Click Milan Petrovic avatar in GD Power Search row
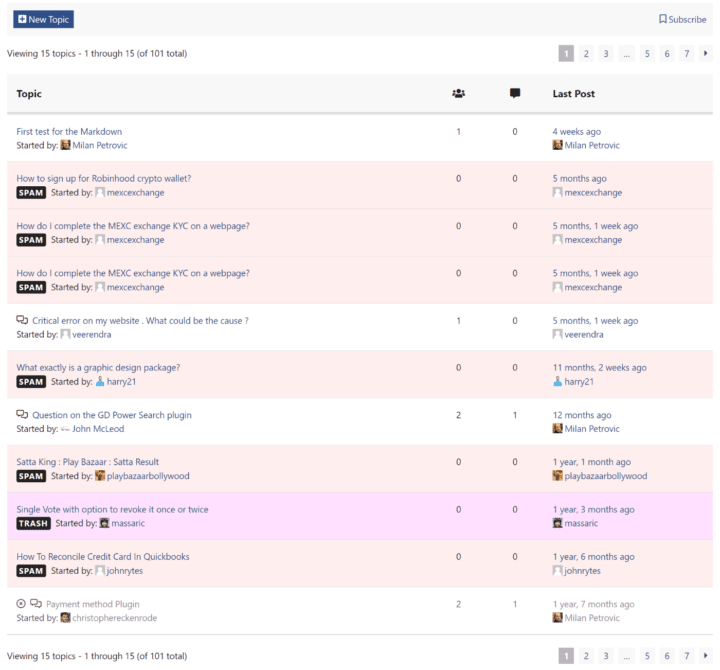 tap(557, 428)
